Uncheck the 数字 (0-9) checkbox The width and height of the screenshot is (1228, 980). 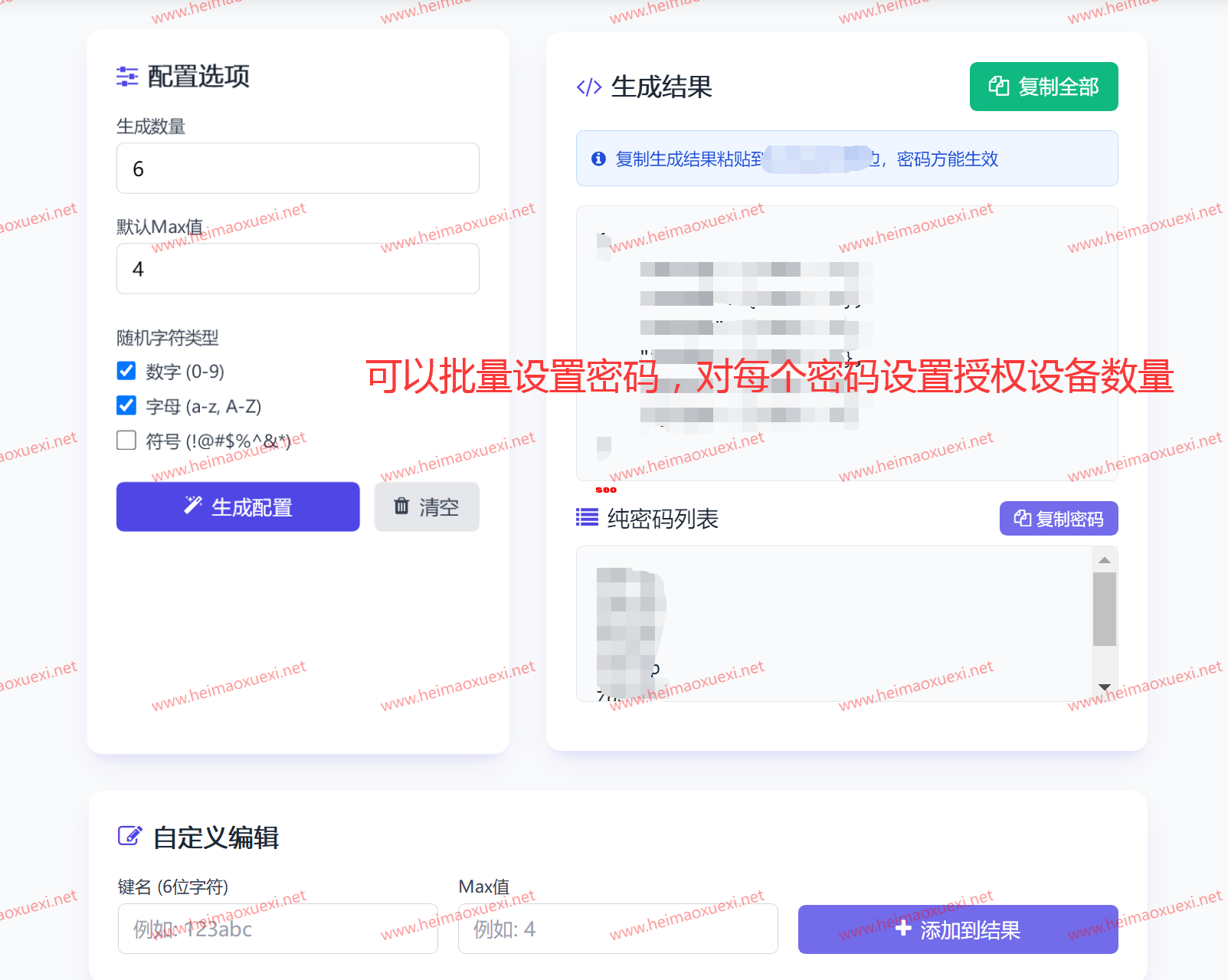[x=126, y=371]
